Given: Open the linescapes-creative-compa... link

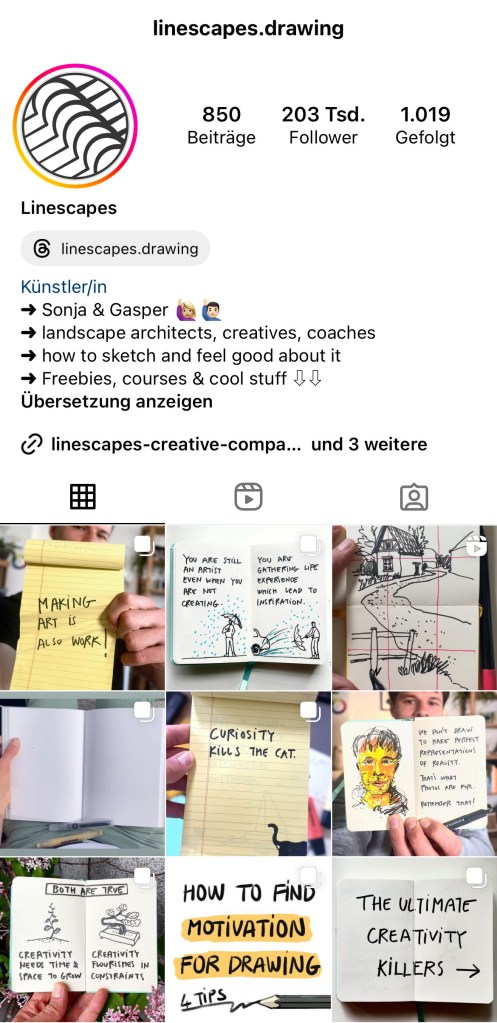Looking at the screenshot, I should (176, 445).
